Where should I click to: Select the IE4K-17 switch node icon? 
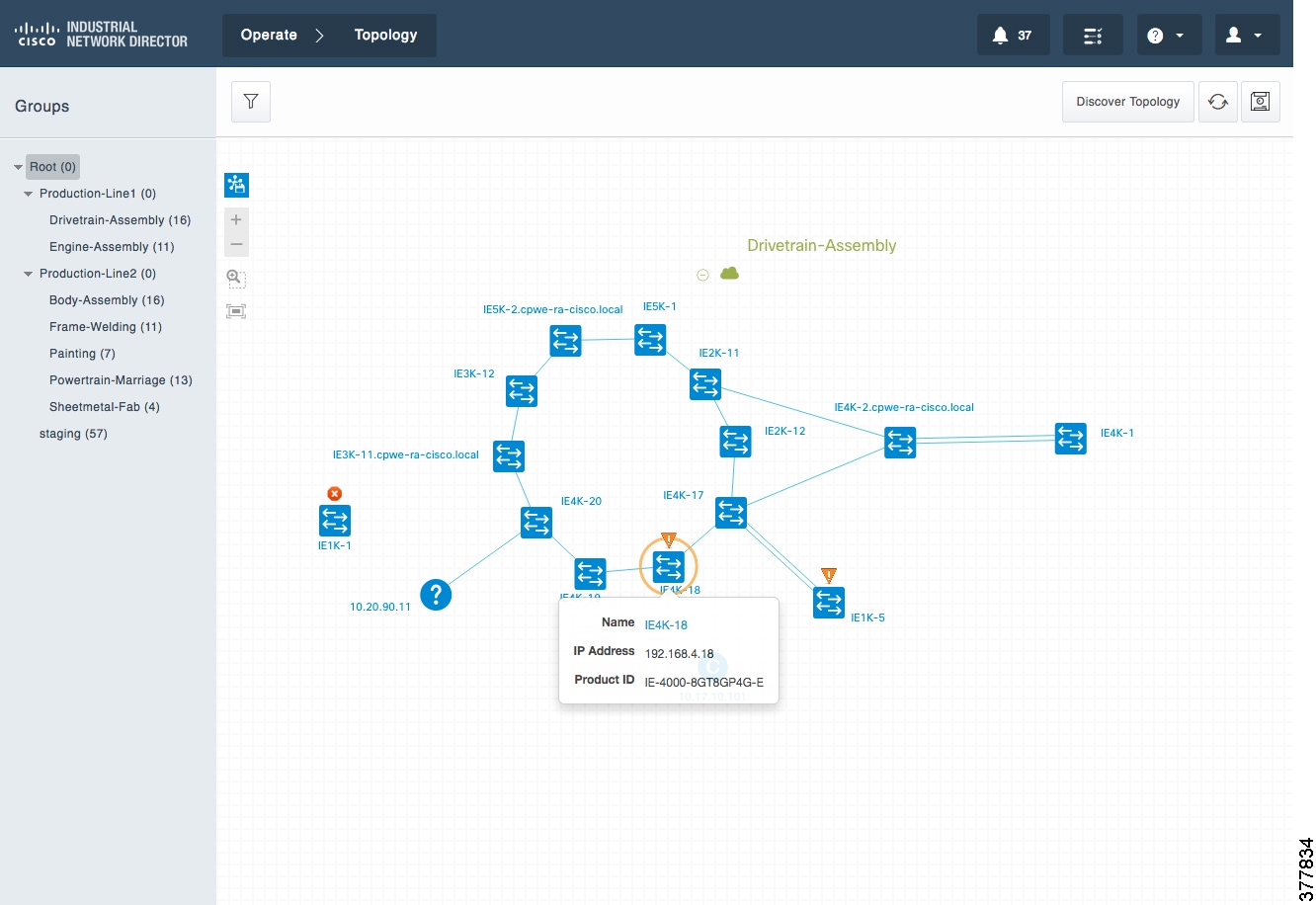(731, 513)
